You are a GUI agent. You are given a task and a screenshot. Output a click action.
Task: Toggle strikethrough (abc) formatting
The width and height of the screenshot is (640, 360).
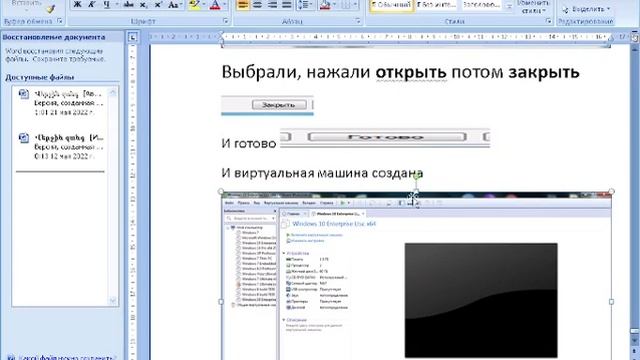click(x=129, y=4)
